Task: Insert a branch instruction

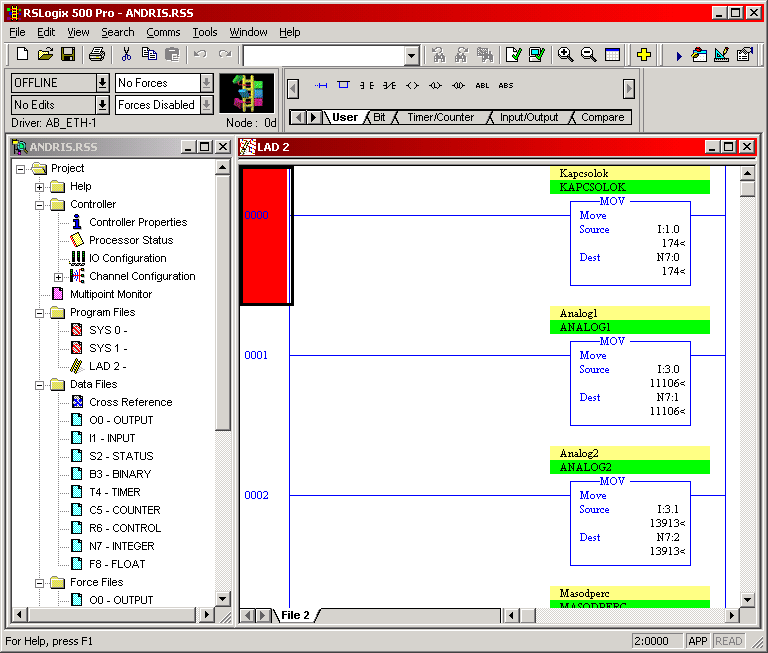Action: pos(343,85)
